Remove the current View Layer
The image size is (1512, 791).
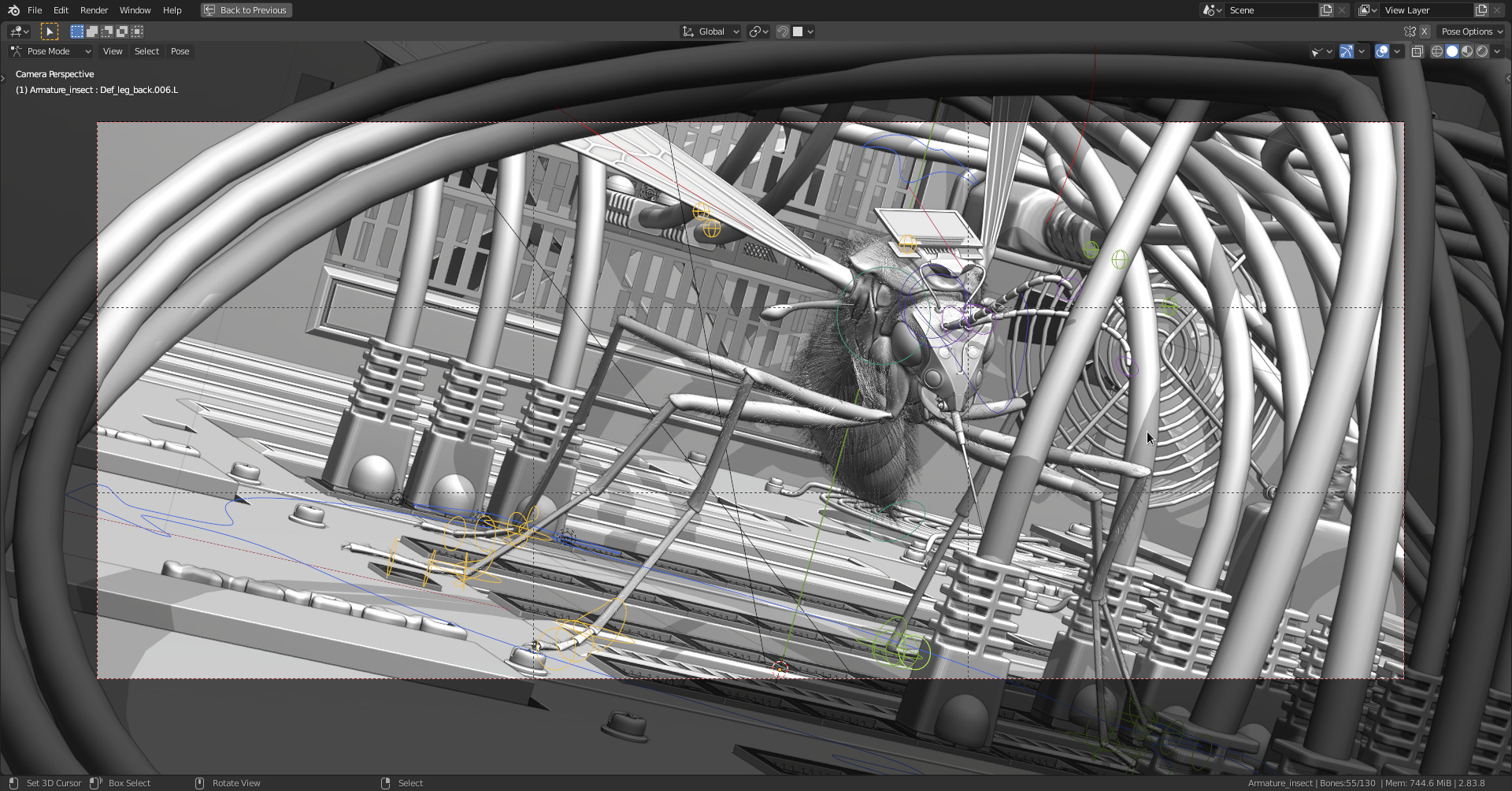pos(1497,10)
